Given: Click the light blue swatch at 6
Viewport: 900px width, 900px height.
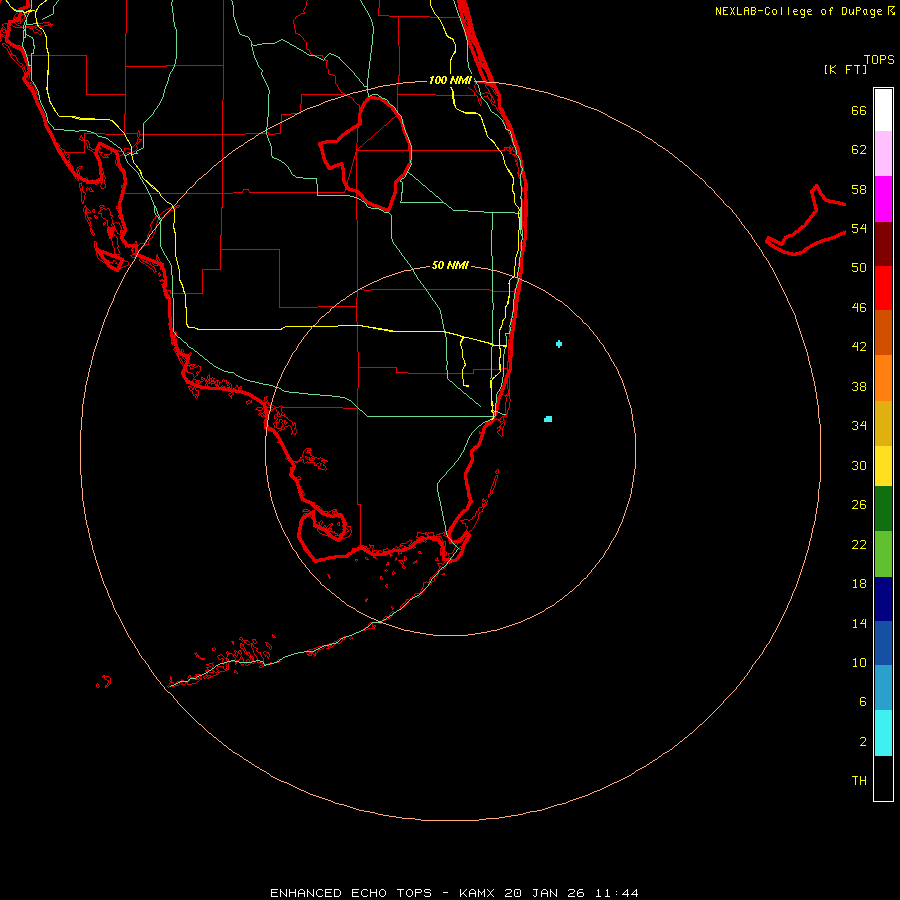Looking at the screenshot, I should pyautogui.click(x=883, y=688).
